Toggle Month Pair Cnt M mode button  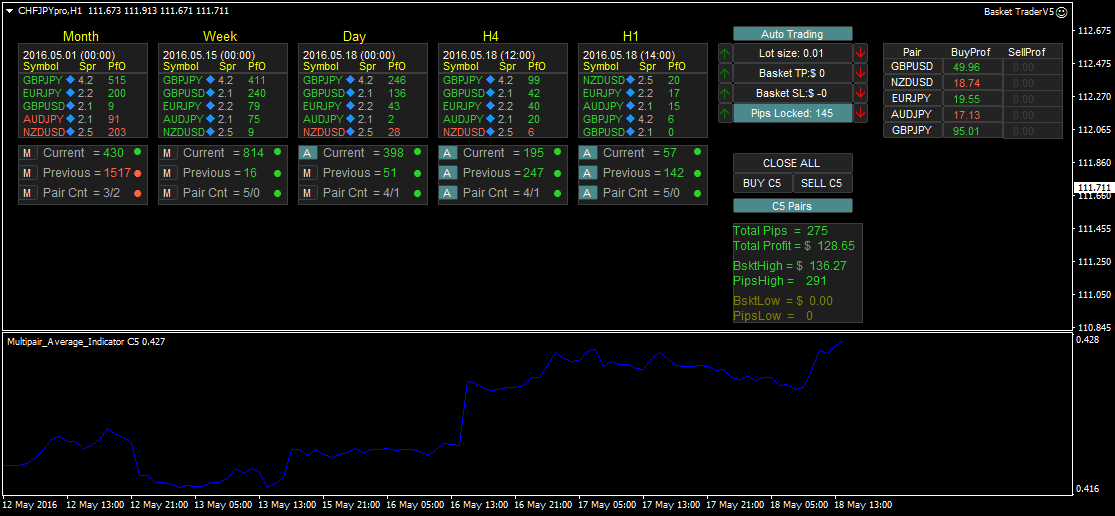[x=27, y=193]
